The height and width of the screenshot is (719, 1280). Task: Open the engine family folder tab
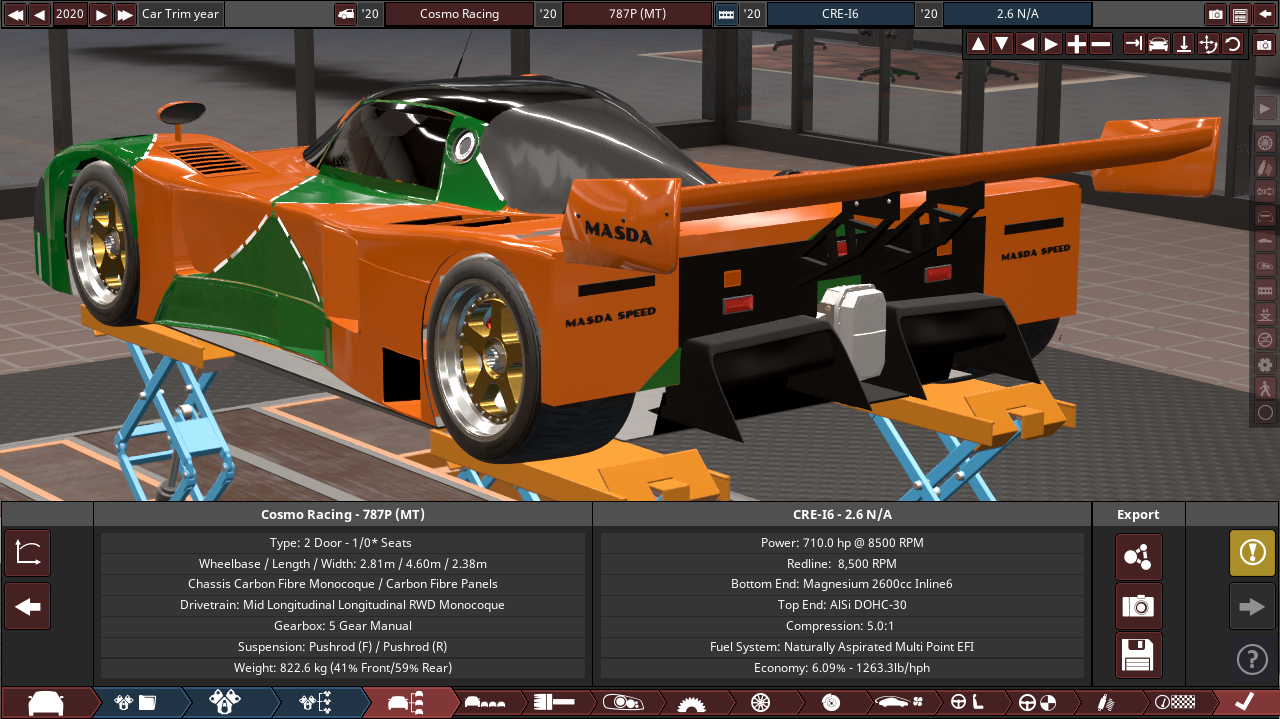[x=135, y=702]
